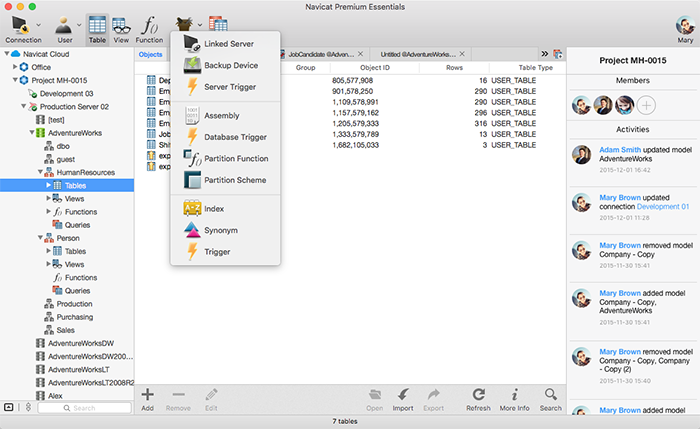Switch to the Objects tab
Viewport: 700px width, 429px height.
tap(150, 54)
